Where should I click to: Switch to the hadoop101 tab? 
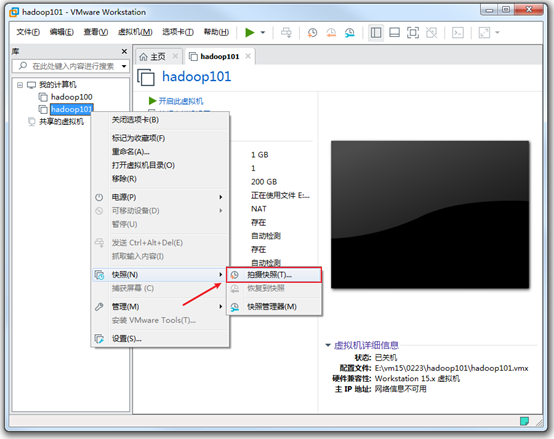[220, 57]
